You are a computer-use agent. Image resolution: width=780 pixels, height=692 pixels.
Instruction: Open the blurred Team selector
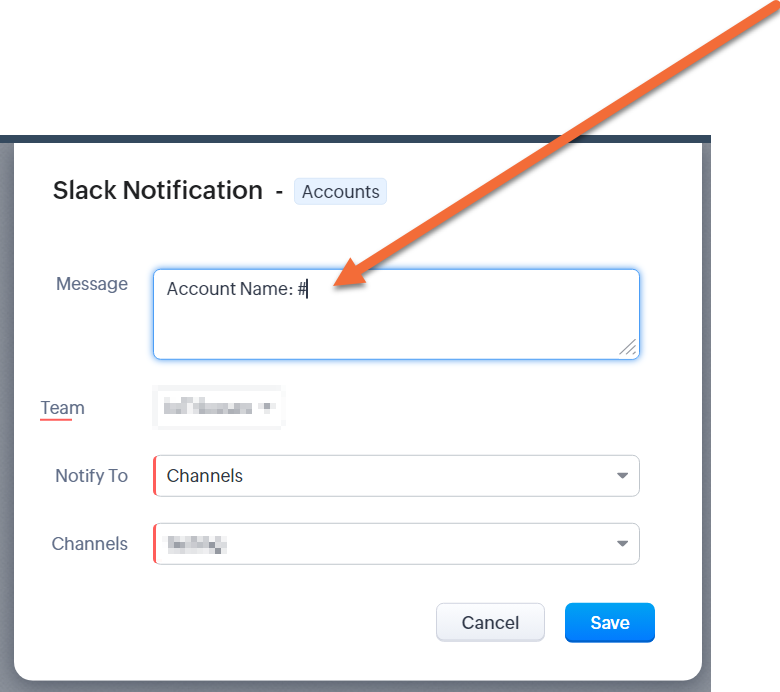(219, 407)
